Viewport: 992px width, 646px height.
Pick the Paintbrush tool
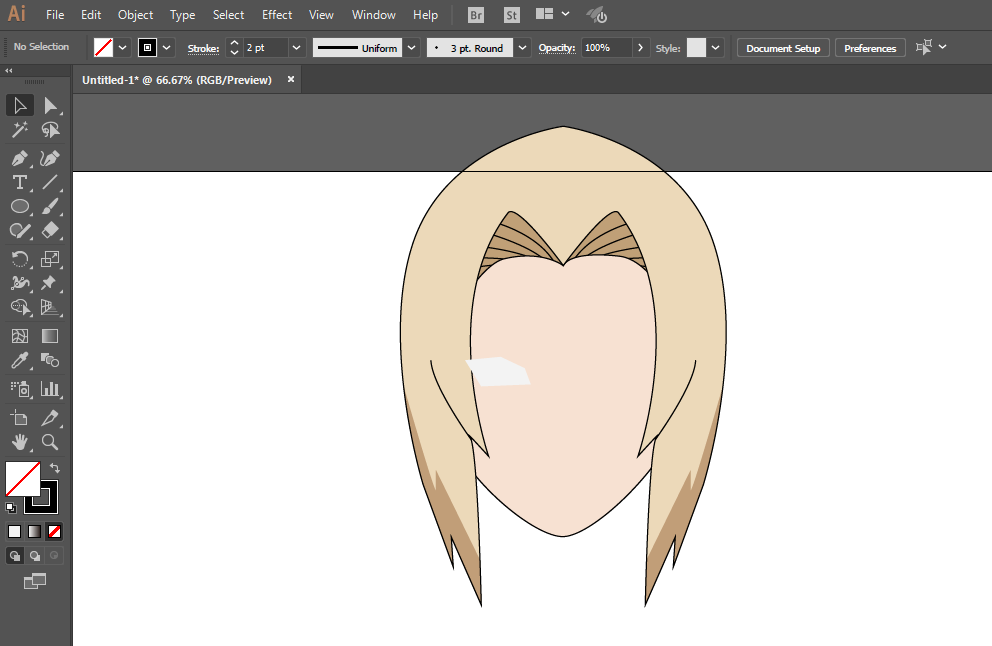(x=50, y=206)
